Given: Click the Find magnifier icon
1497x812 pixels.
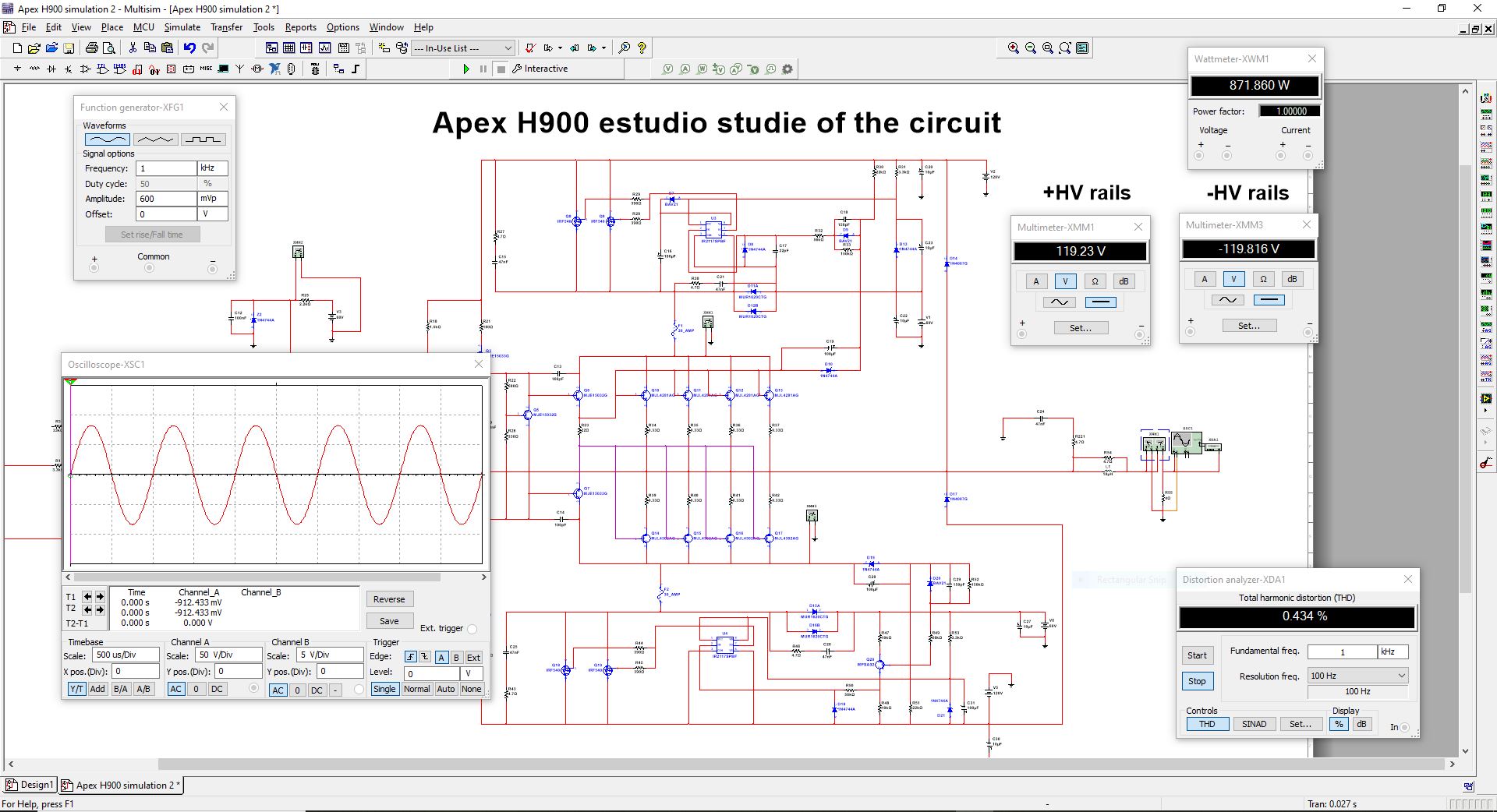Looking at the screenshot, I should (x=625, y=48).
